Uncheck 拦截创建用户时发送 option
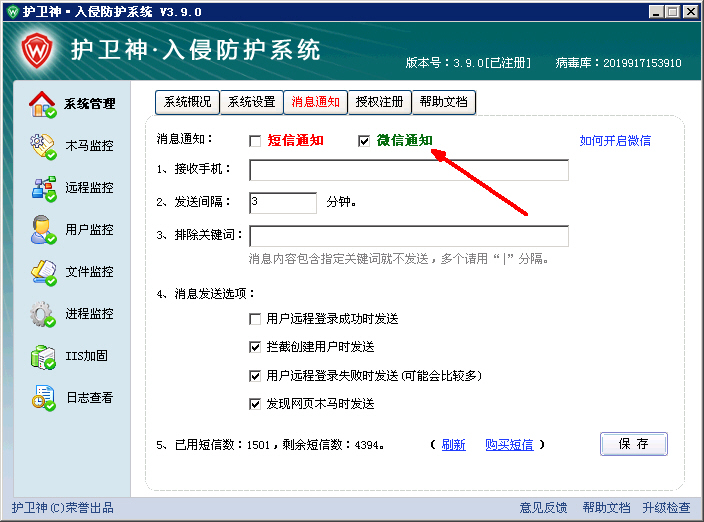Viewport: 704px width, 522px height. [255, 347]
